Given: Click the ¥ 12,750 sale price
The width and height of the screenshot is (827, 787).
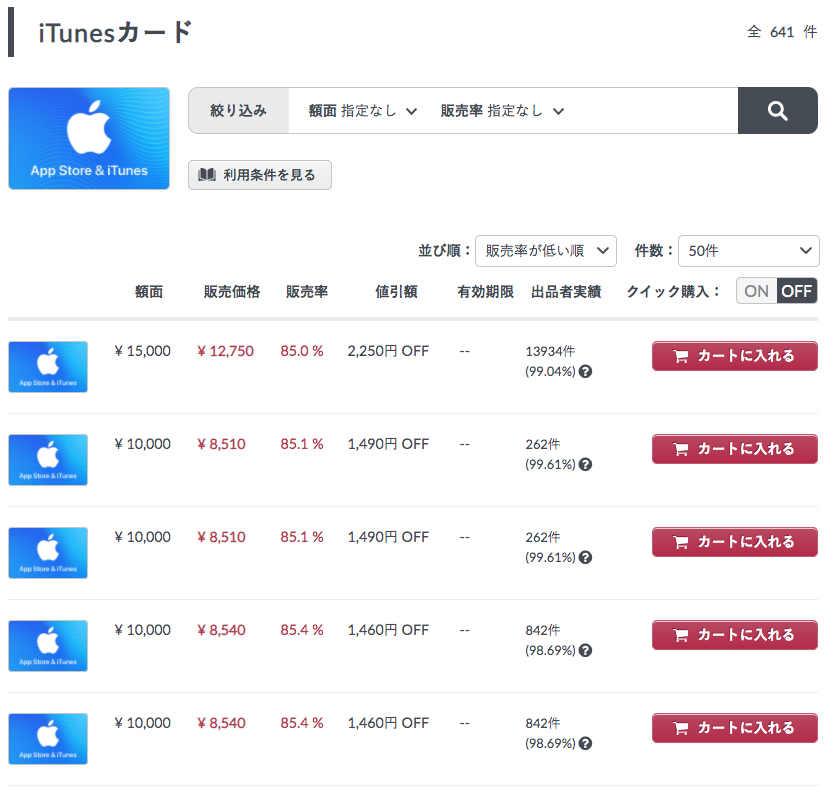Looking at the screenshot, I should click(225, 351).
